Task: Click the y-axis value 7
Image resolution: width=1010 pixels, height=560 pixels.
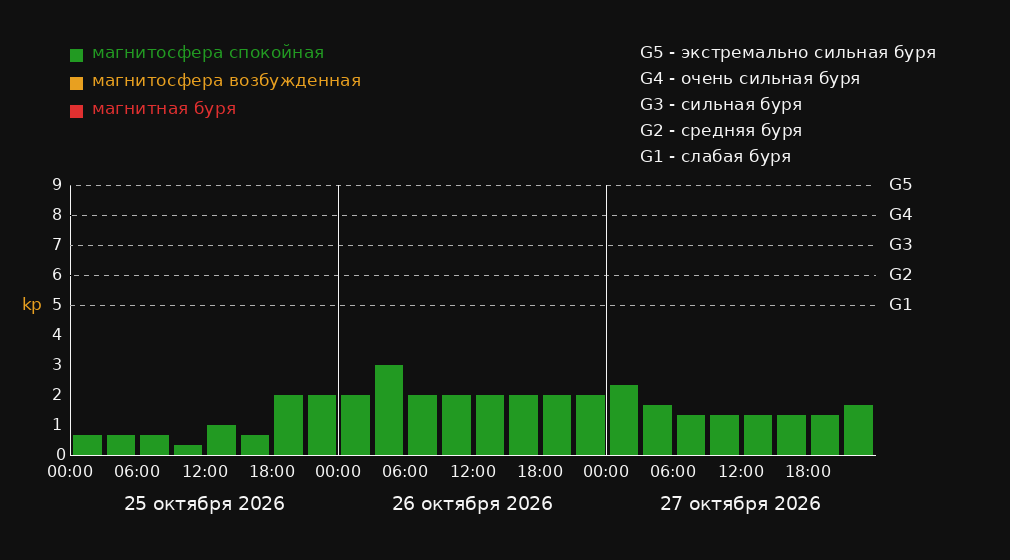Action: tap(57, 245)
